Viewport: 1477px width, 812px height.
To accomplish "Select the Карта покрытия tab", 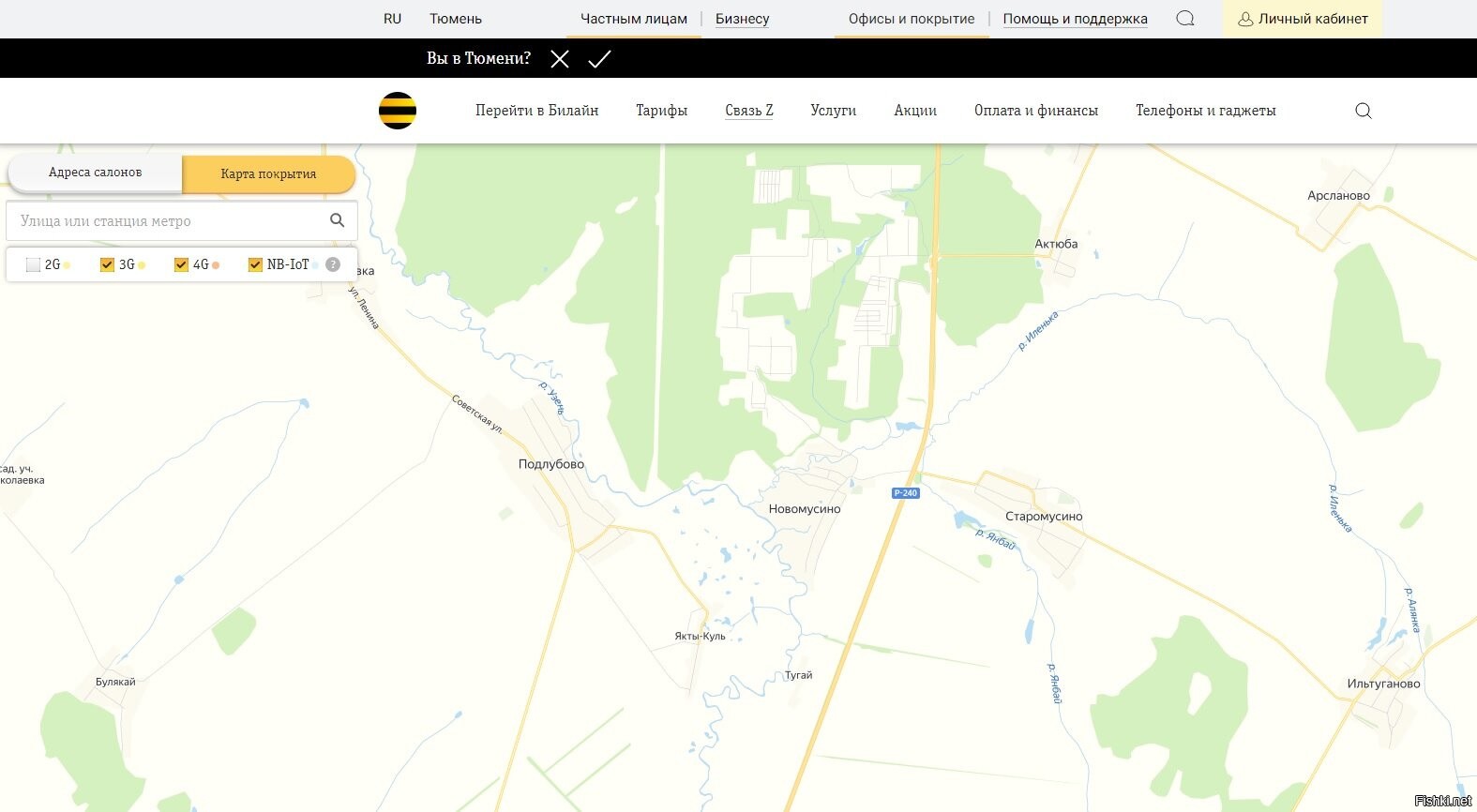I will [268, 173].
